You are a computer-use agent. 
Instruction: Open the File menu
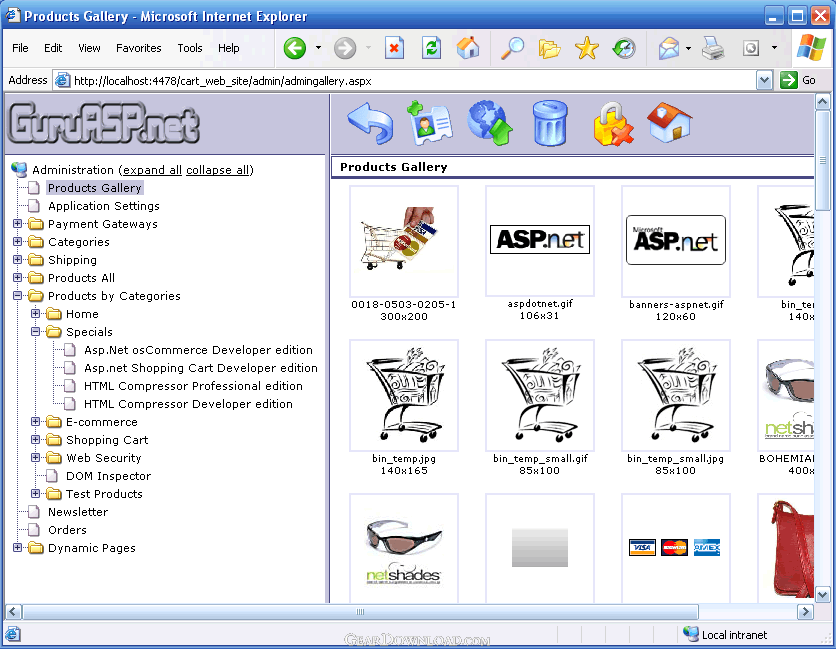(20, 48)
